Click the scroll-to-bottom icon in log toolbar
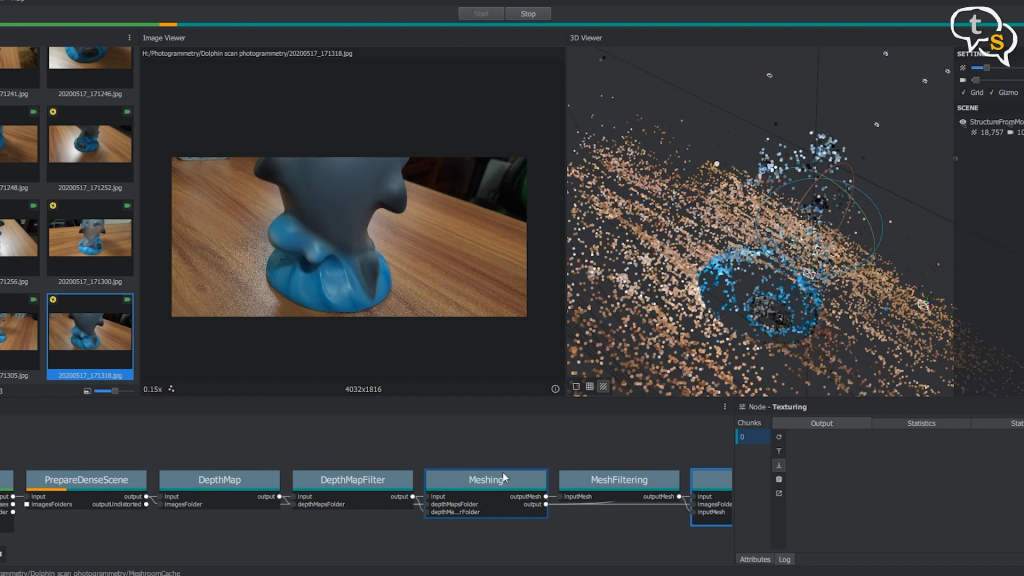 779,465
